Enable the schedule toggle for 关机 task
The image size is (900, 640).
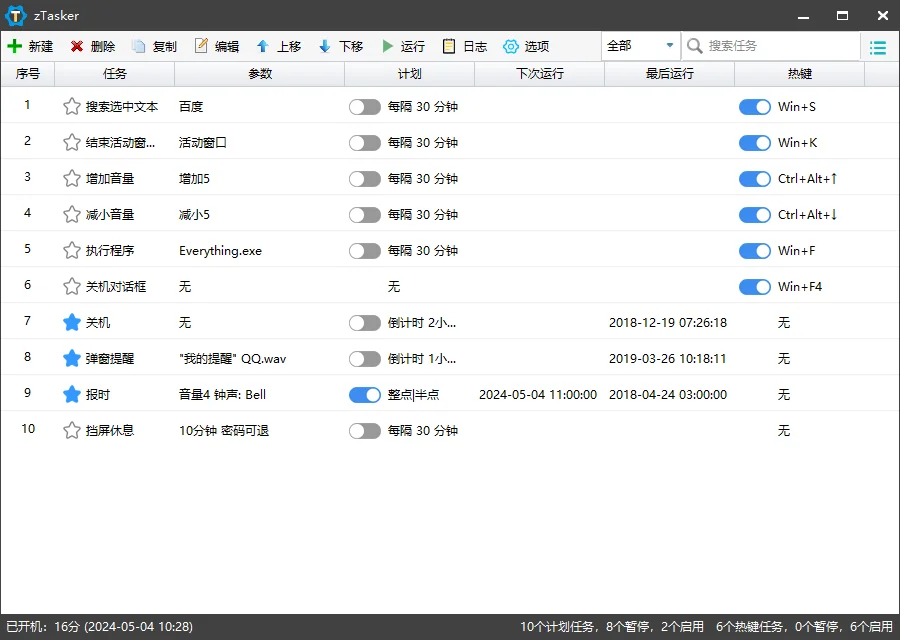click(364, 322)
